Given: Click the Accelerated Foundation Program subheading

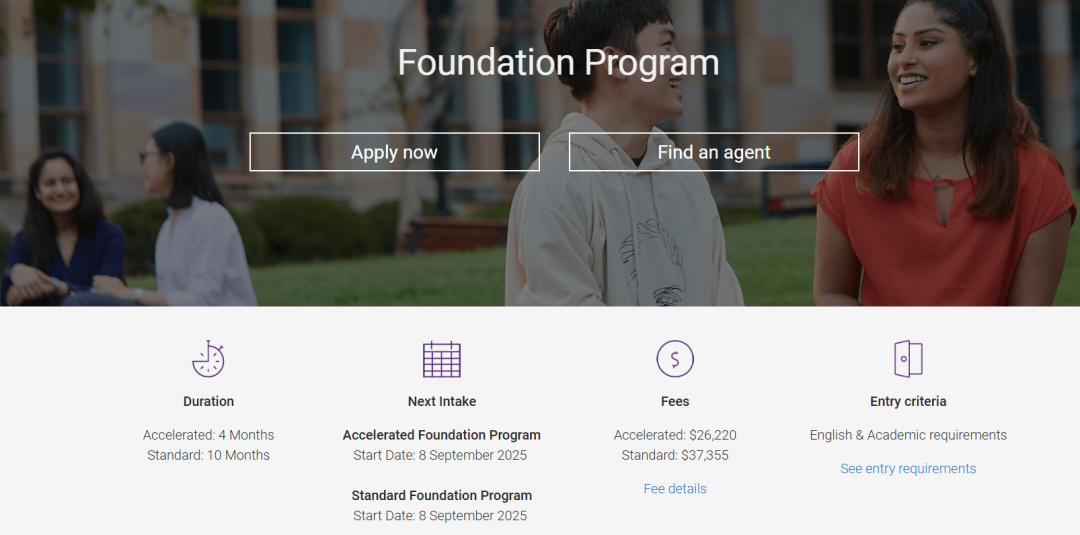Looking at the screenshot, I should (x=442, y=435).
